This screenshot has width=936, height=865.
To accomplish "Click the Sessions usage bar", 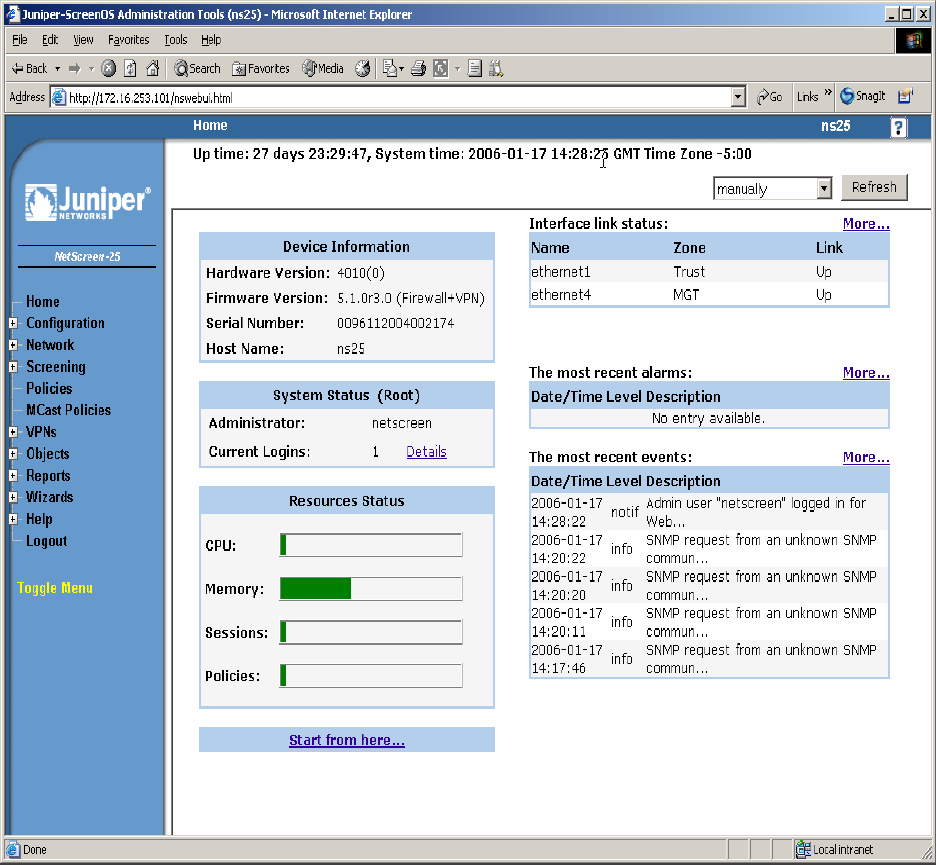I will 371,632.
